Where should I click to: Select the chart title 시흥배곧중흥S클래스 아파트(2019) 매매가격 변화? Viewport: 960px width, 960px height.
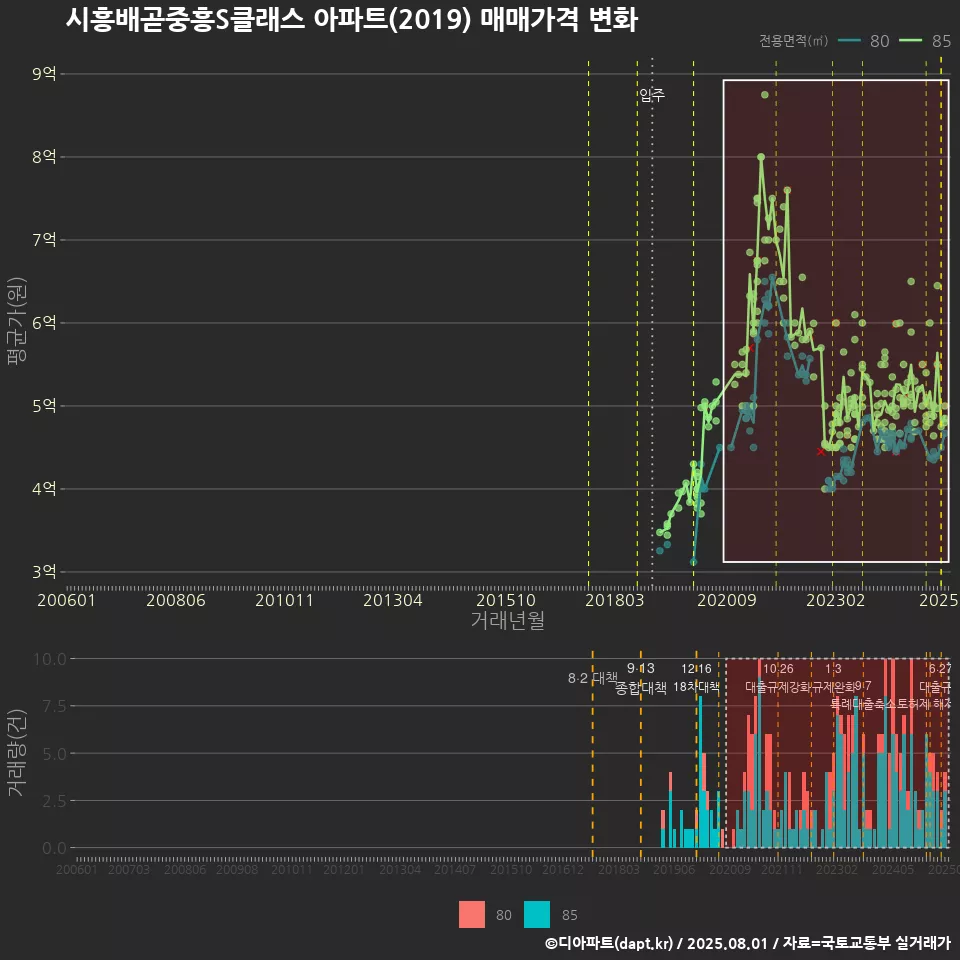tap(351, 20)
